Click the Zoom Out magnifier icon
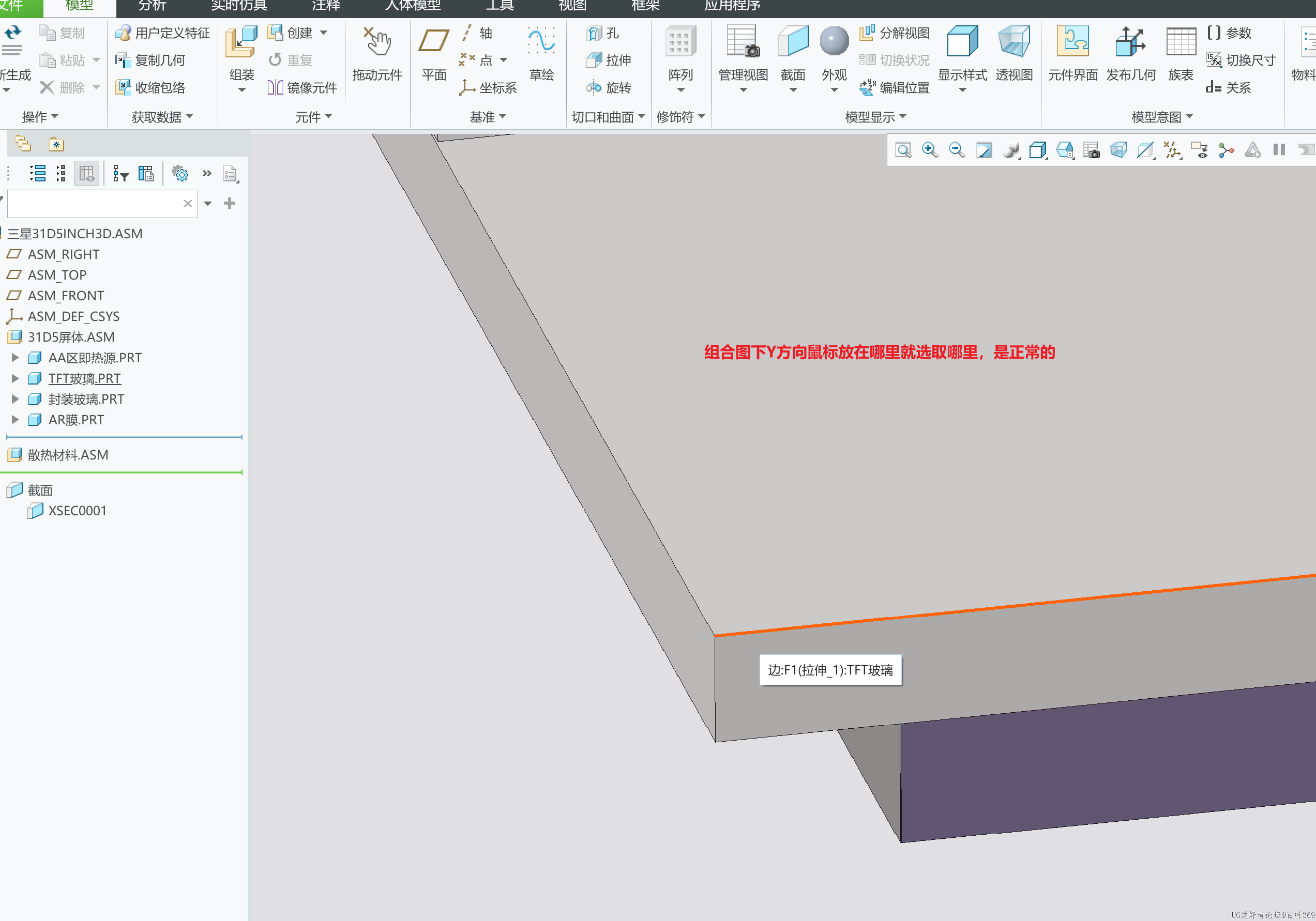The image size is (1316, 921). coord(957,150)
